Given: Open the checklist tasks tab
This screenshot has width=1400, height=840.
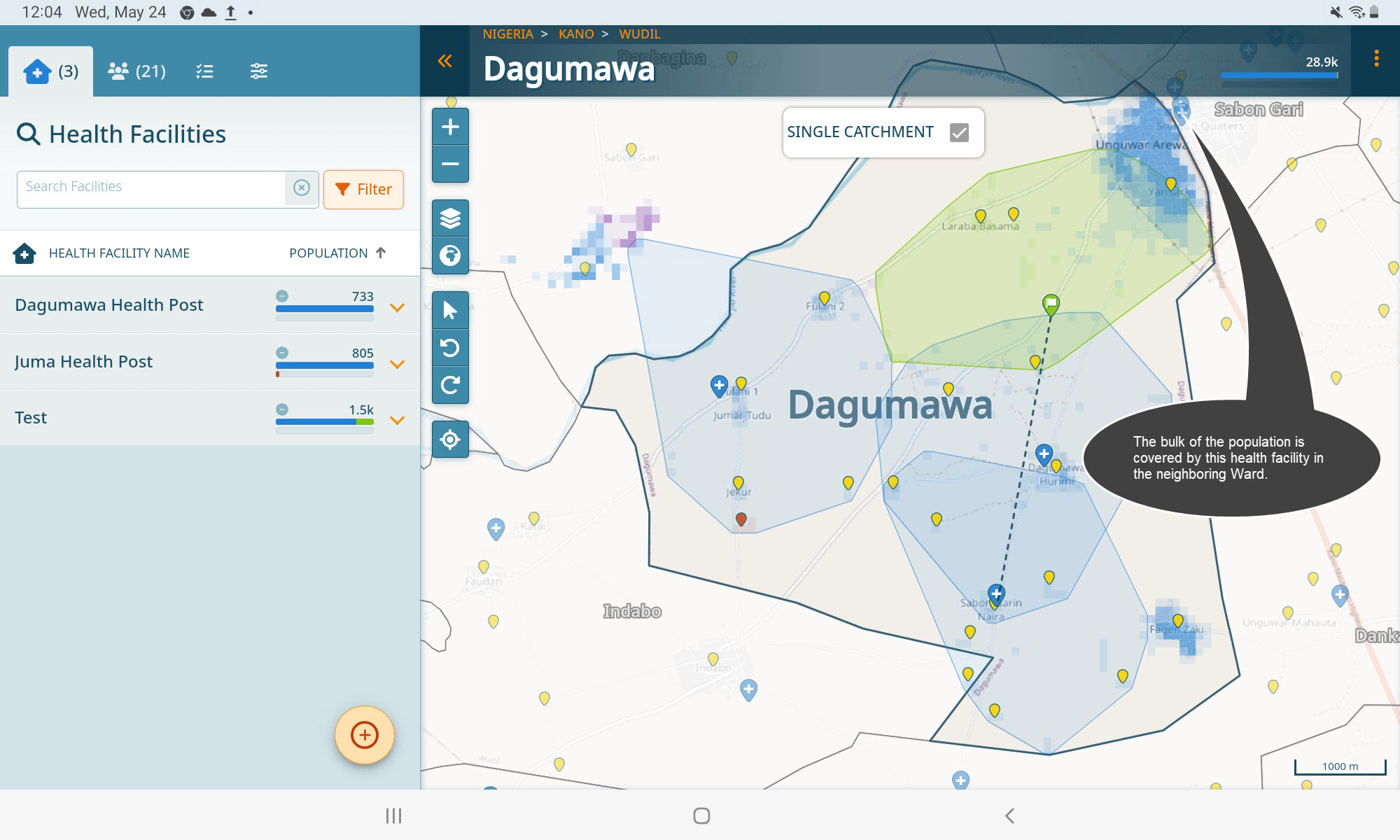Looking at the screenshot, I should [x=204, y=71].
